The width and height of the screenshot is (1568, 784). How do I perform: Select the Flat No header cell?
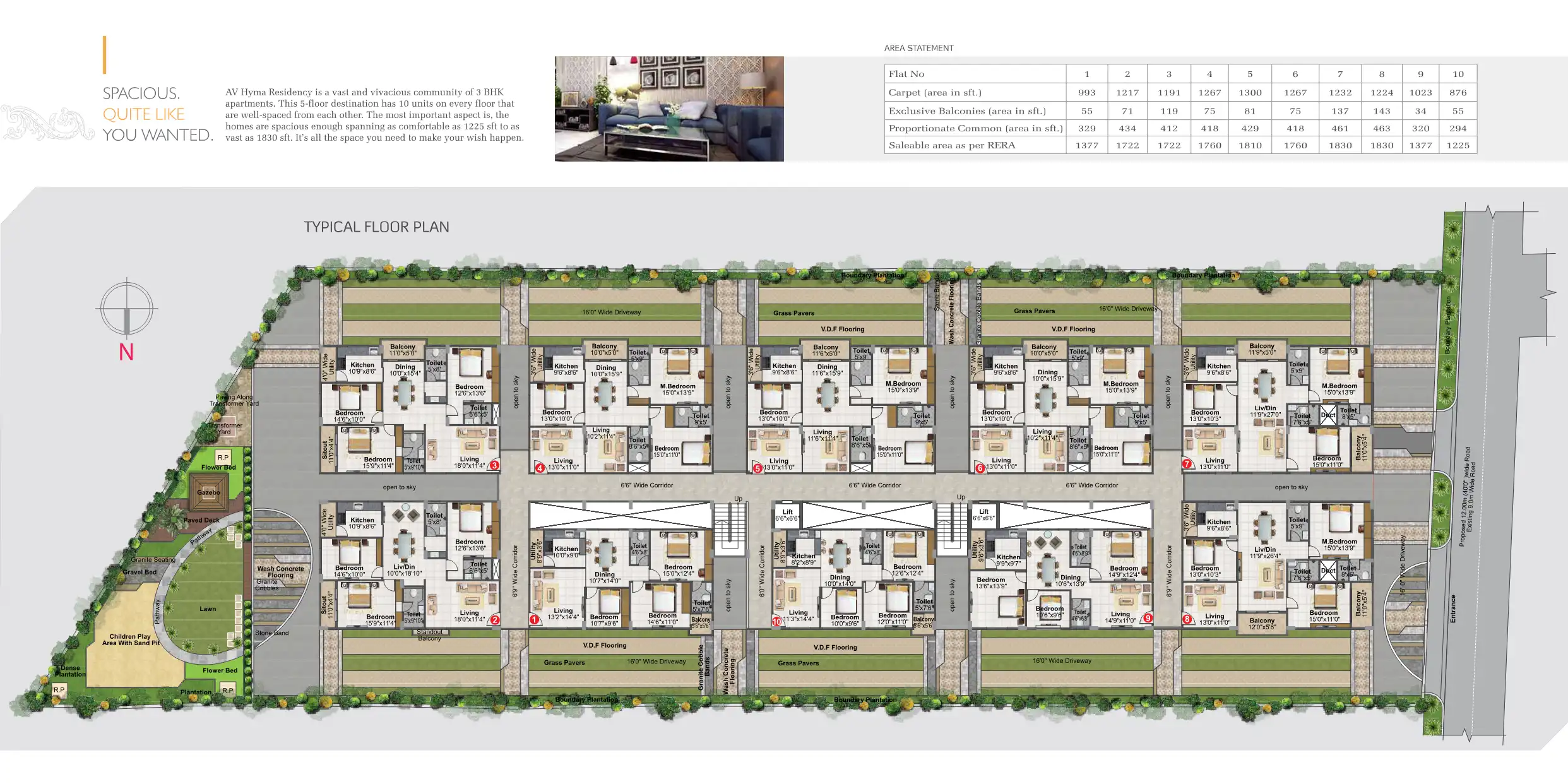pyautogui.click(x=906, y=74)
